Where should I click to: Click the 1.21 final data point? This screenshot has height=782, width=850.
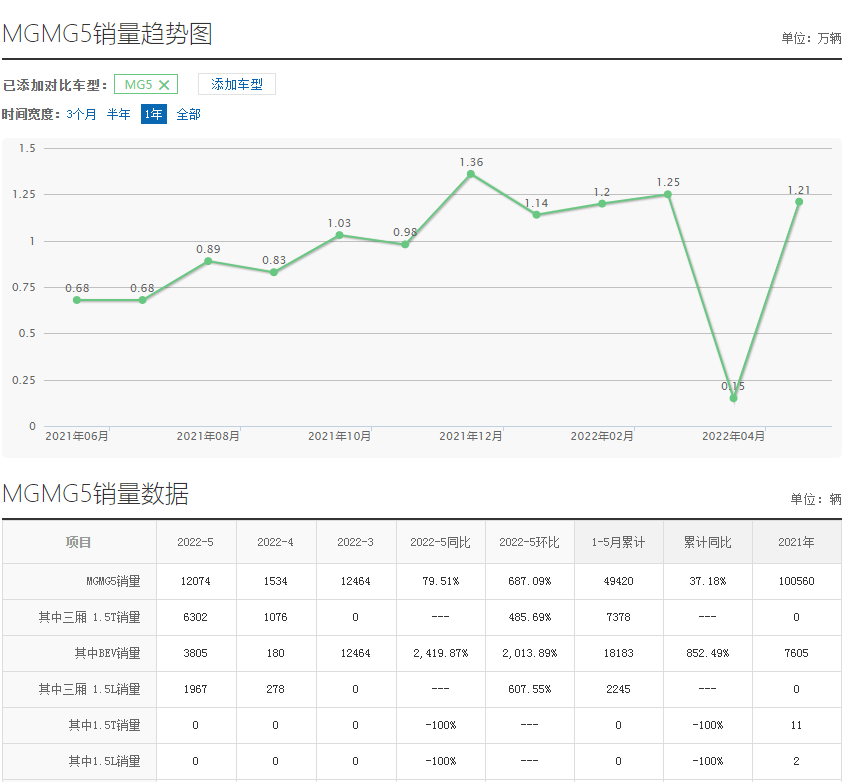coord(799,202)
